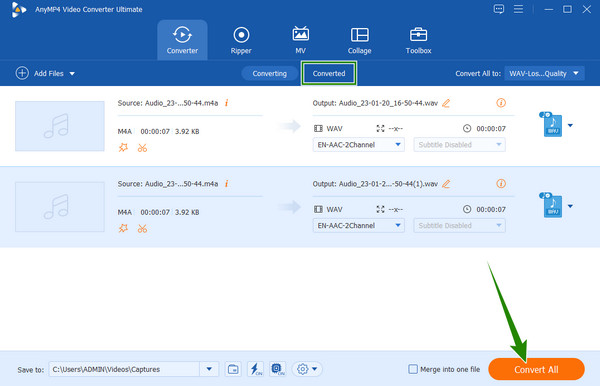Click the first file's resolution icon
The image size is (600, 386).
(380, 129)
